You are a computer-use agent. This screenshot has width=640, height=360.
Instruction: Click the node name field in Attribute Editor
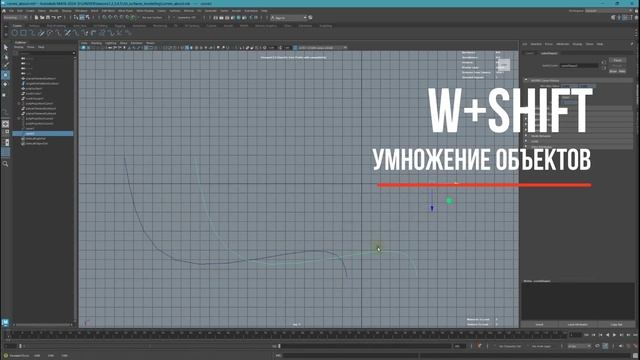tap(579, 65)
